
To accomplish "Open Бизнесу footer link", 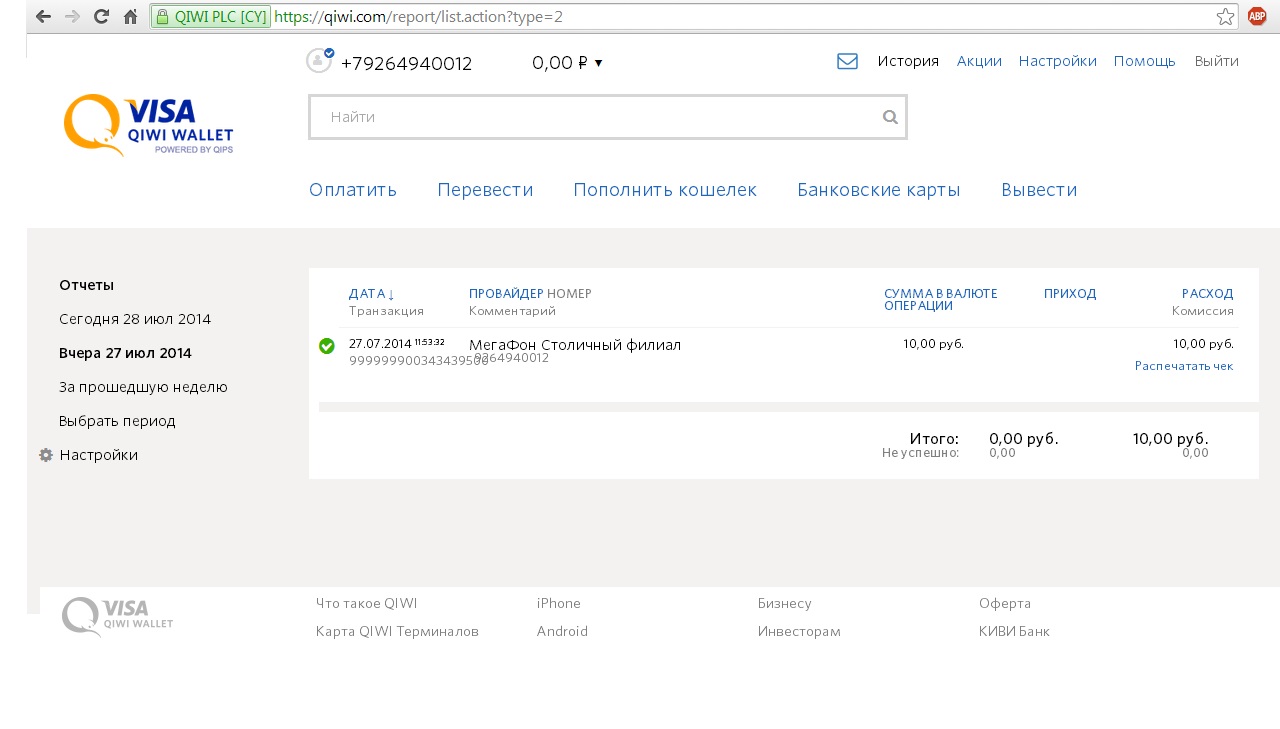I will [784, 604].
